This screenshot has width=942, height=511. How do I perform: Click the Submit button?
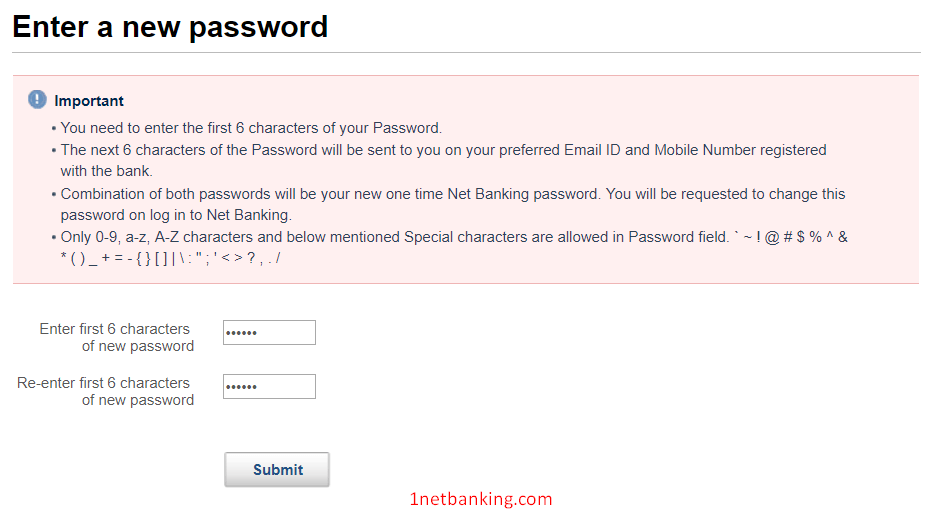click(277, 470)
